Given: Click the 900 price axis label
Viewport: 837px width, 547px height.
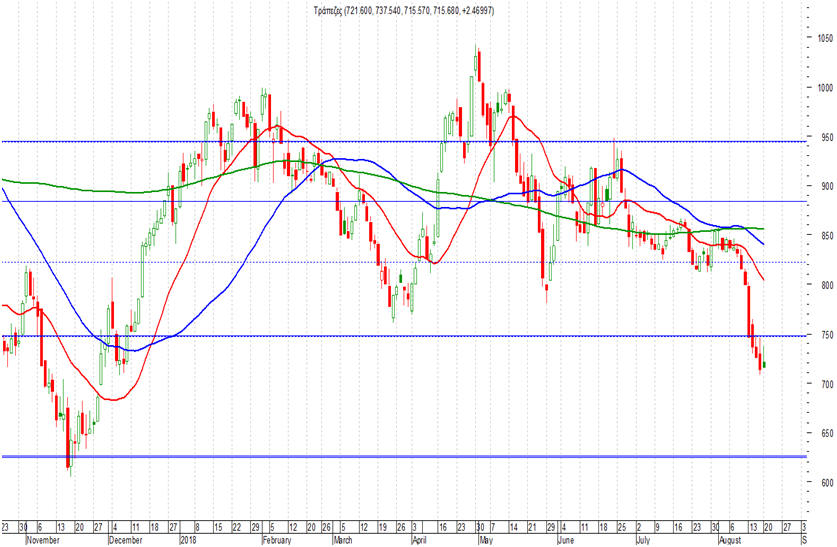Looking at the screenshot, I should (825, 186).
